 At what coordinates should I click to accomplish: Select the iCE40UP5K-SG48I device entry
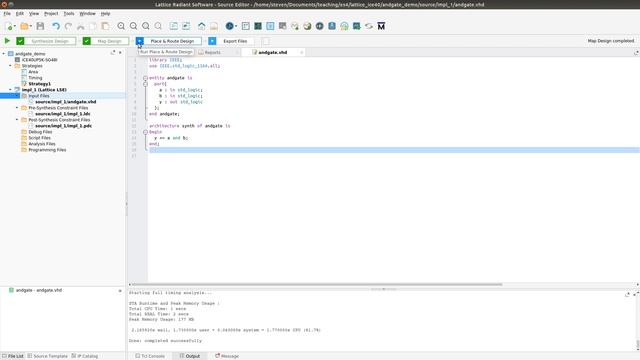click(x=39, y=60)
